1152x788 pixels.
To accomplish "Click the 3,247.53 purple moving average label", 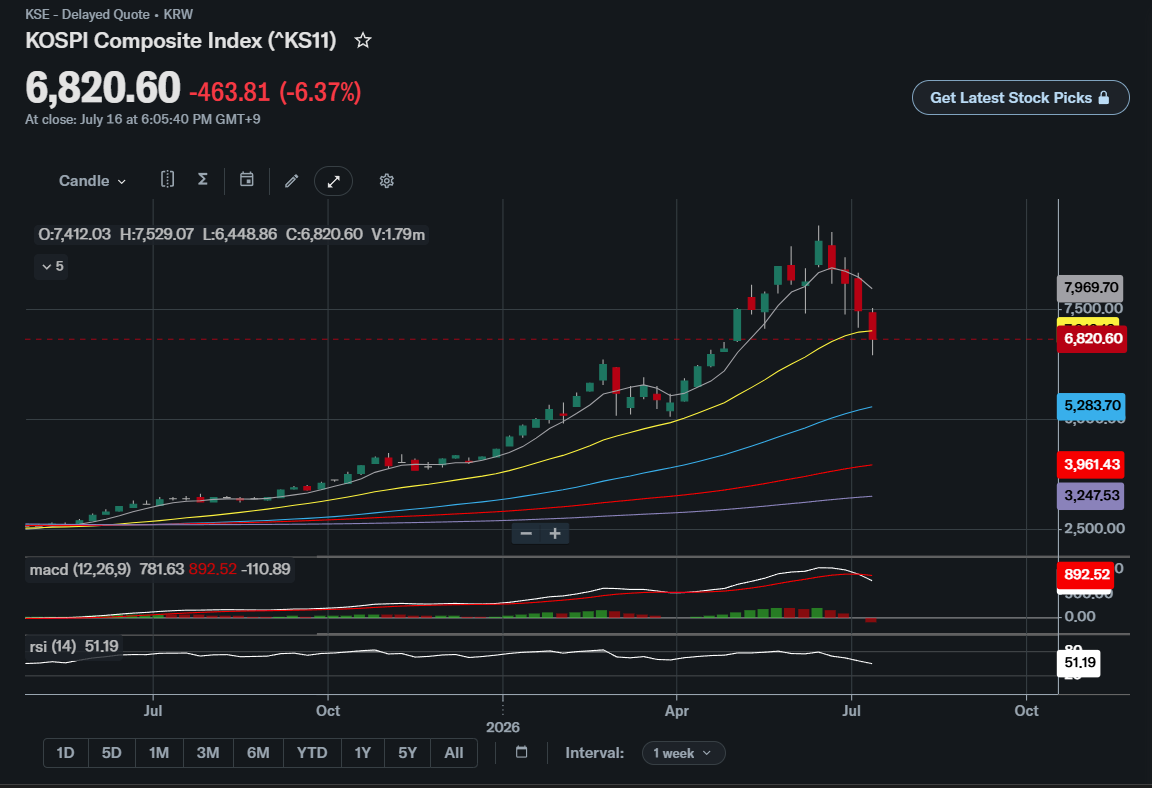I will pos(1091,495).
